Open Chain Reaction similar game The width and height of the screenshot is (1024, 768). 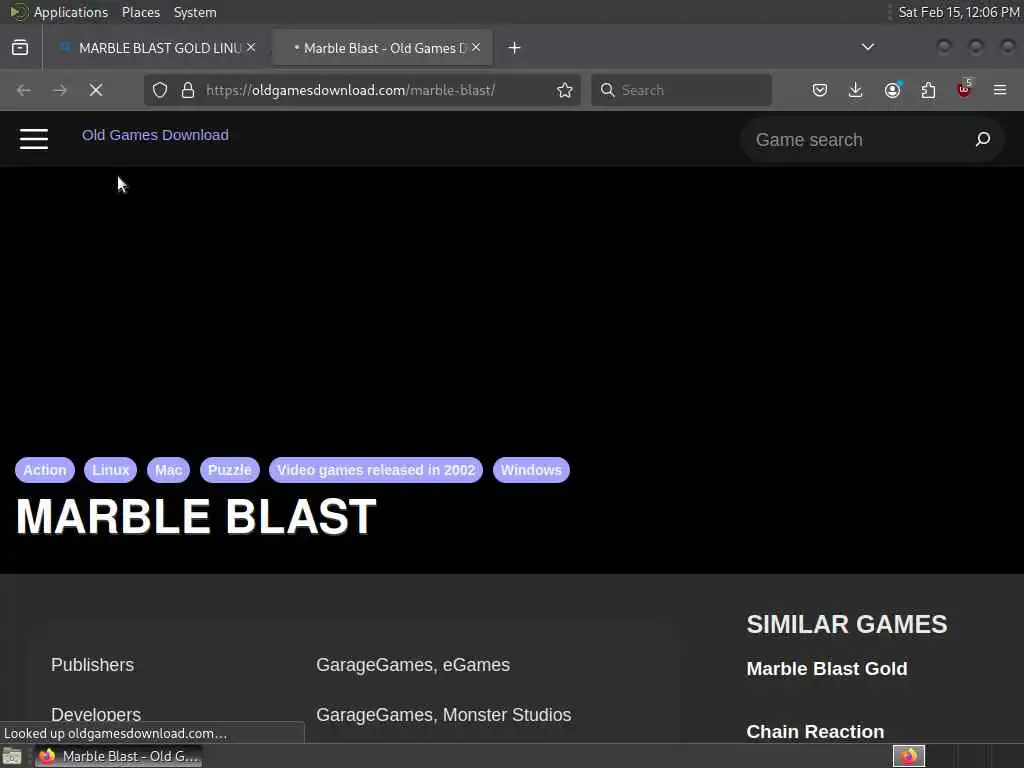tap(815, 732)
